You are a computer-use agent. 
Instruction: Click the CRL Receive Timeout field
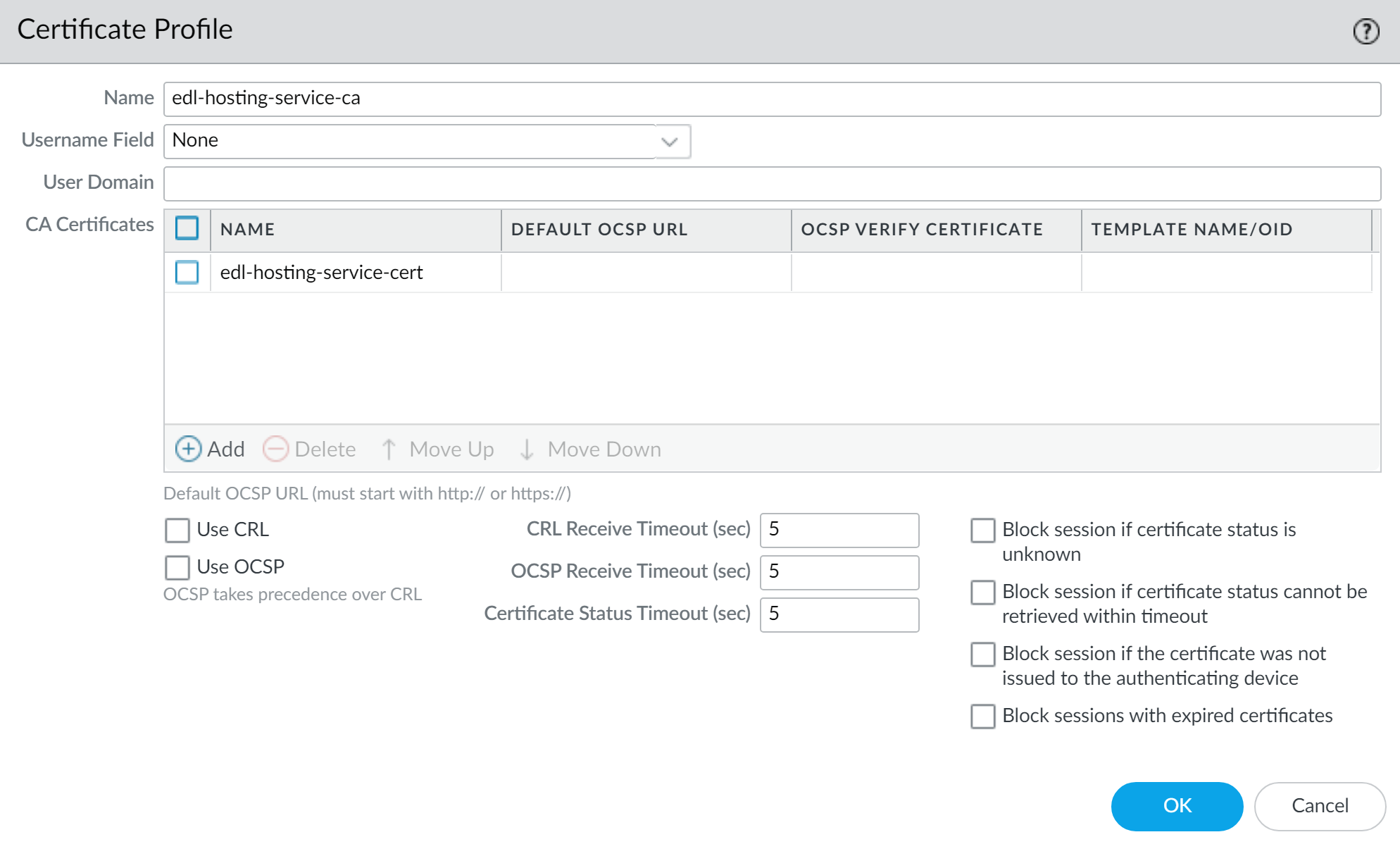839,530
